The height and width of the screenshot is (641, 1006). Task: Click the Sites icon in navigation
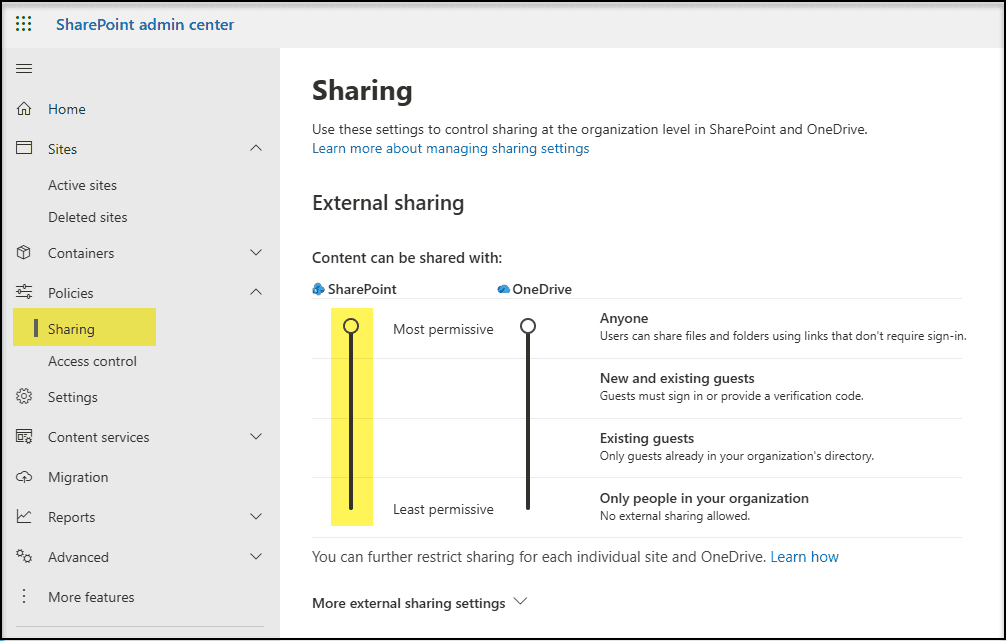24,148
